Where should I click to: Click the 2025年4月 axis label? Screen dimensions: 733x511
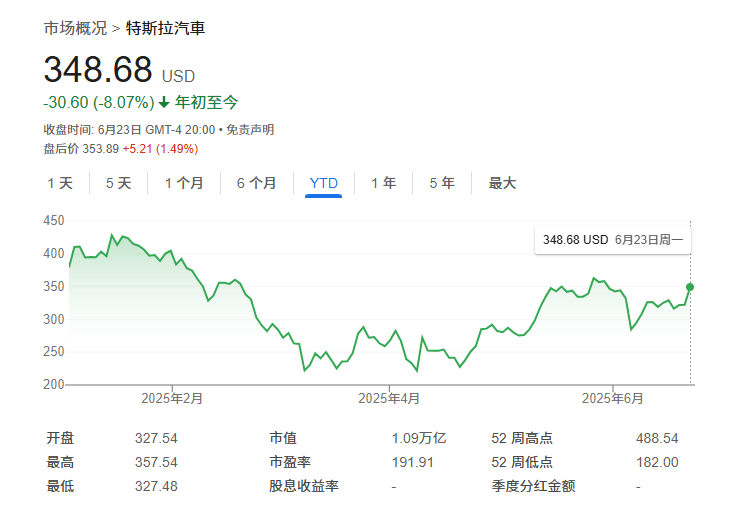pos(389,398)
